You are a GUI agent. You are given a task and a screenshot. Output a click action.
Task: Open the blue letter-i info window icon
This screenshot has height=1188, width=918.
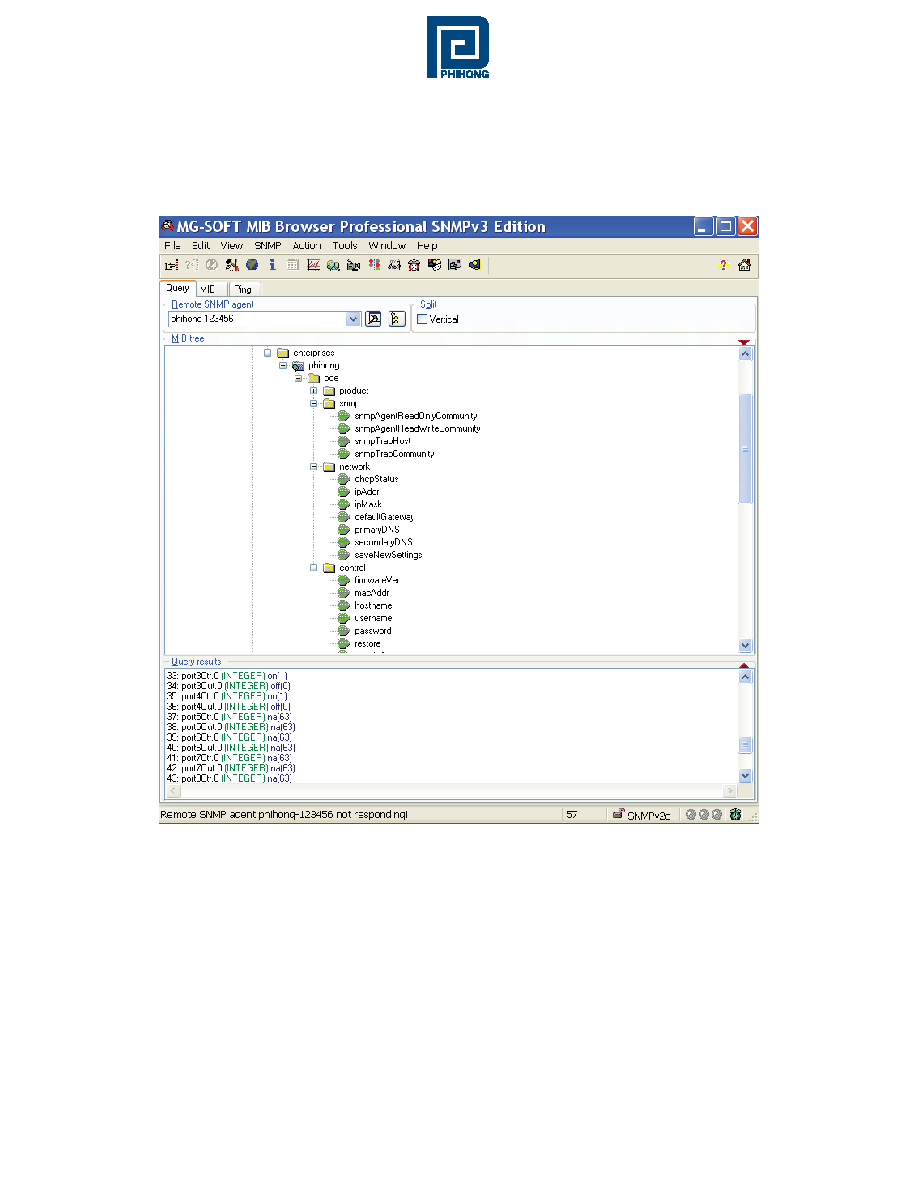pyautogui.click(x=272, y=264)
